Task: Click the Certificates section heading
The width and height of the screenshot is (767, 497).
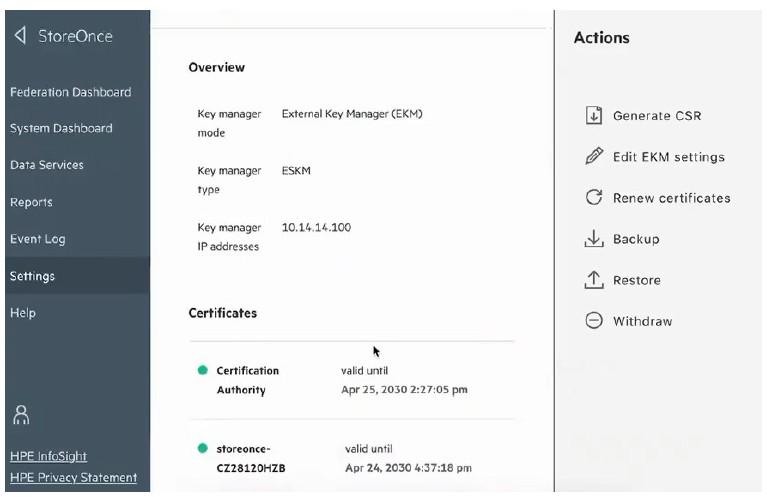Action: click(223, 313)
